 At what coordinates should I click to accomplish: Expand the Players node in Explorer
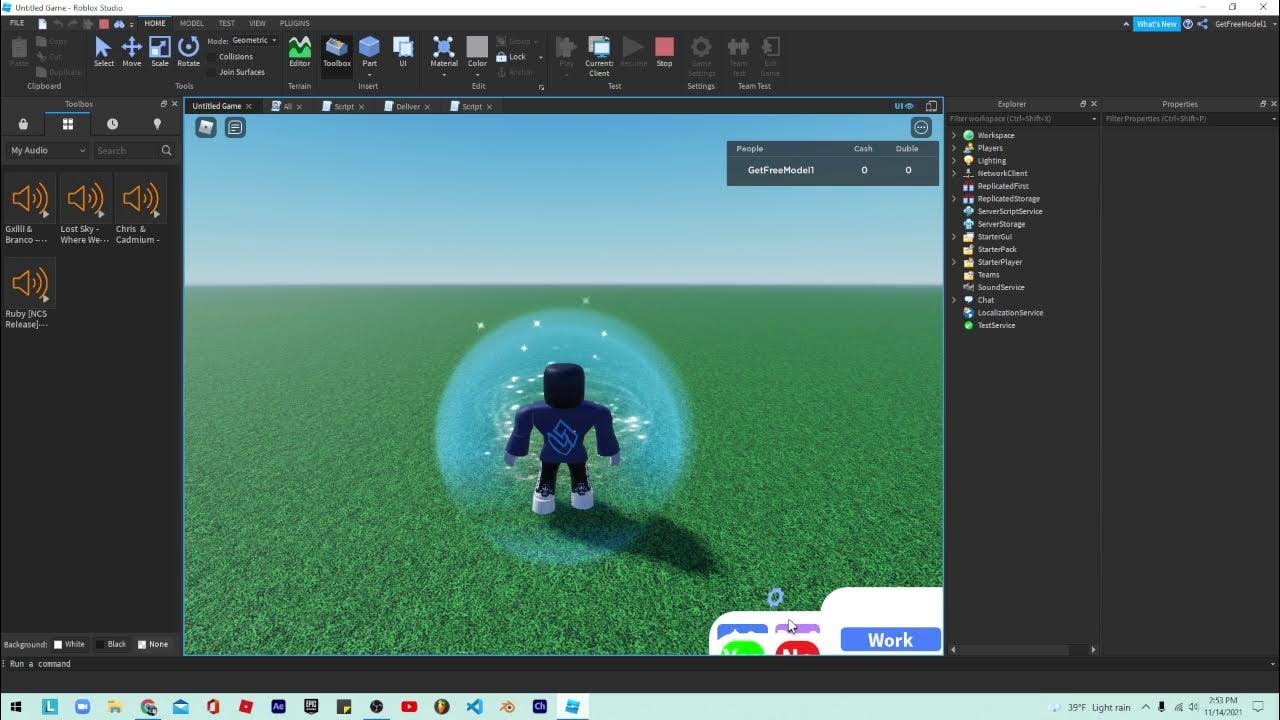pos(954,148)
